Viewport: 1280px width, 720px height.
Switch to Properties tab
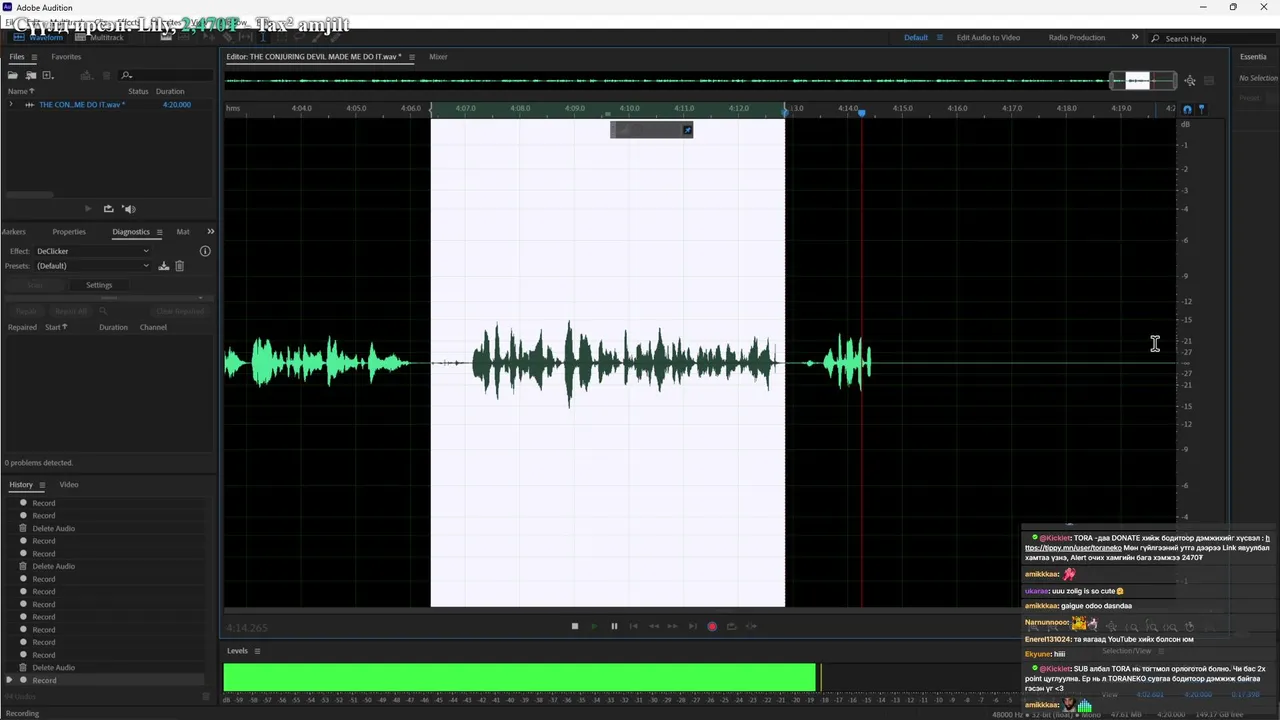69,232
